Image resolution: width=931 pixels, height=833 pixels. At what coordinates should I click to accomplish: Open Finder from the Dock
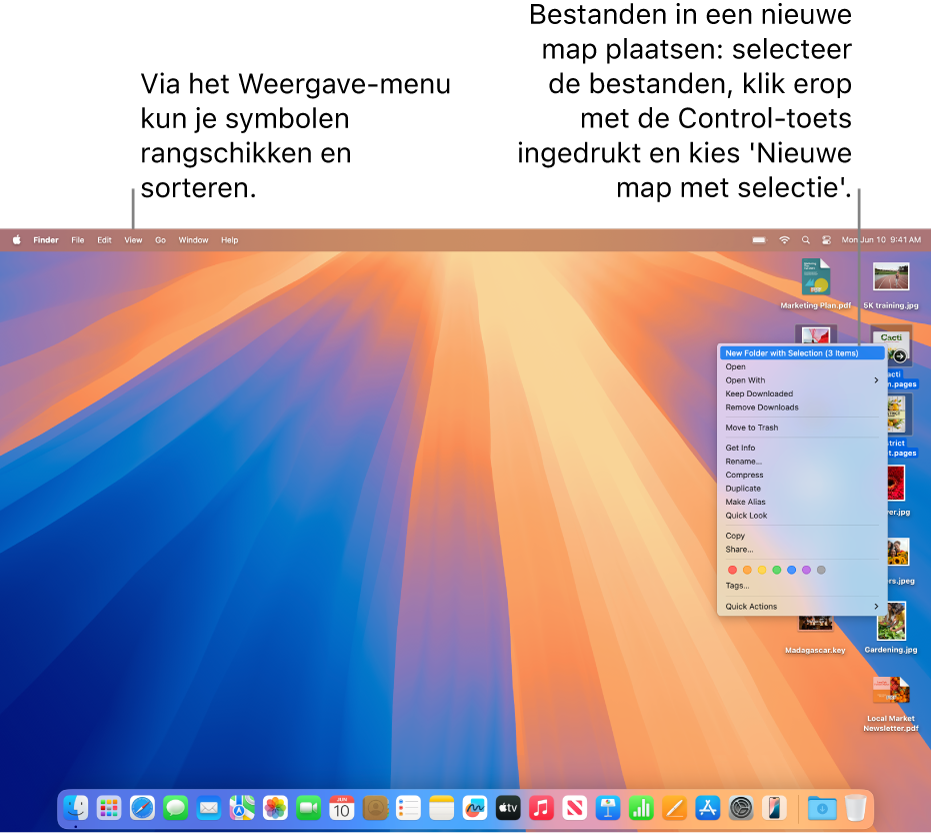pos(76,808)
